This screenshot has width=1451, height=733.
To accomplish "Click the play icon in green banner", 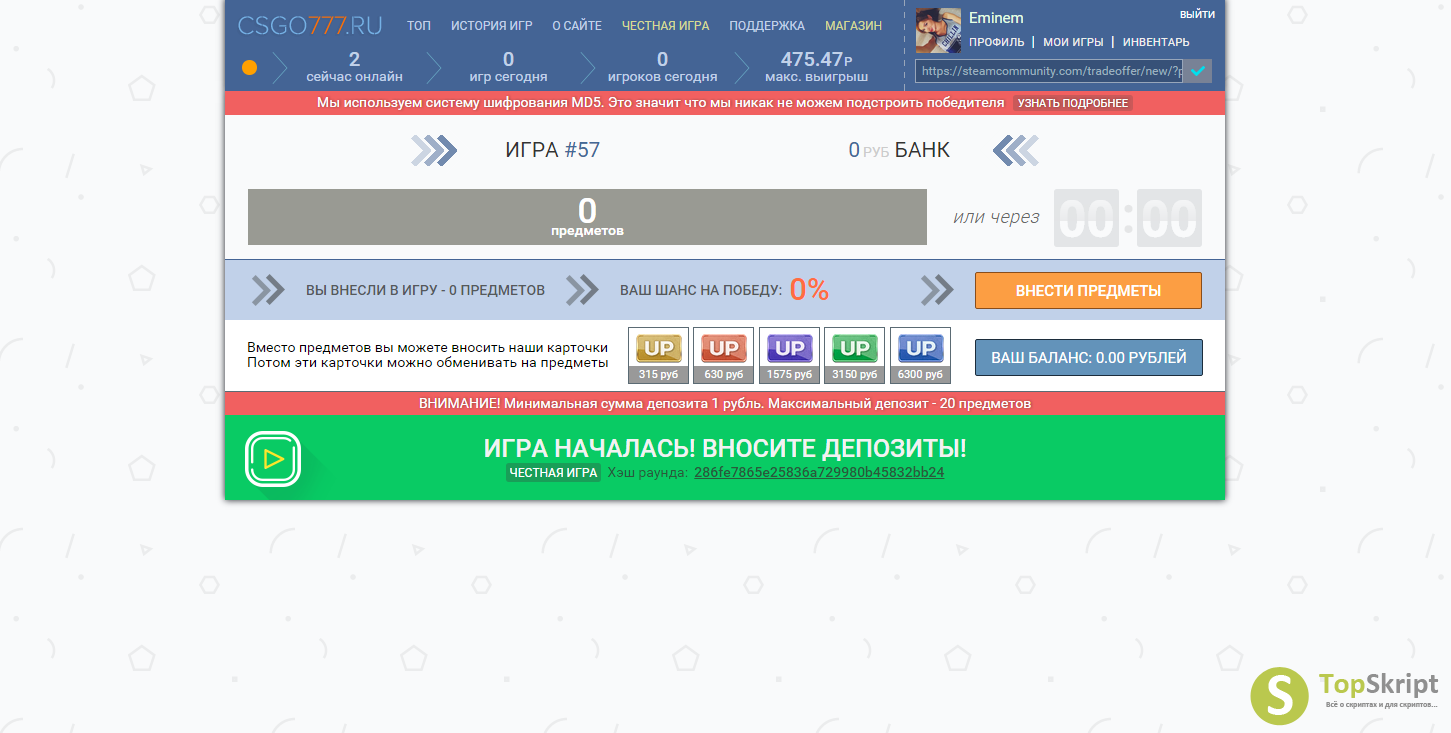I will click(x=273, y=459).
